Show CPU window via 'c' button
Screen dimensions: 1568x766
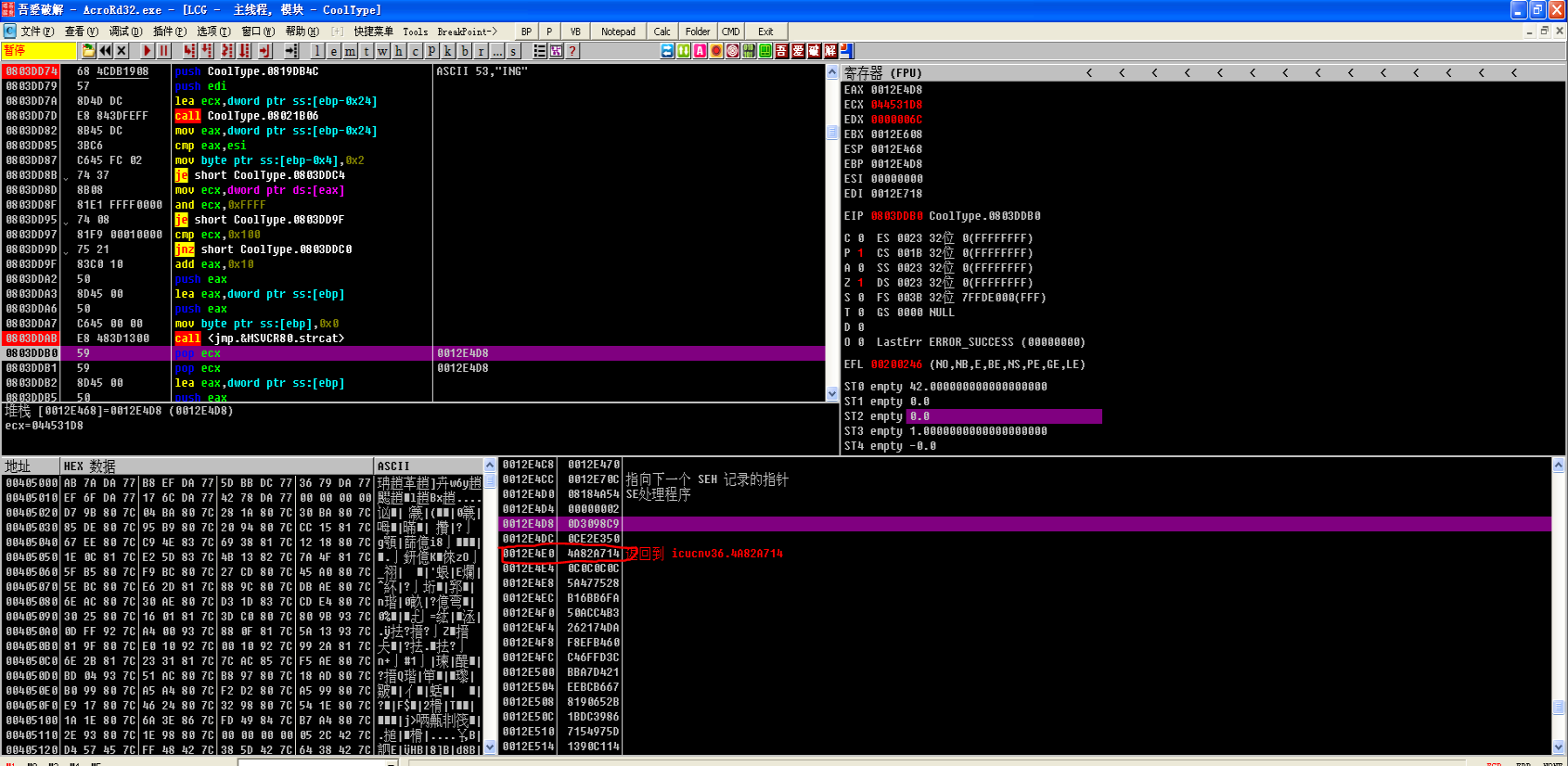click(415, 51)
